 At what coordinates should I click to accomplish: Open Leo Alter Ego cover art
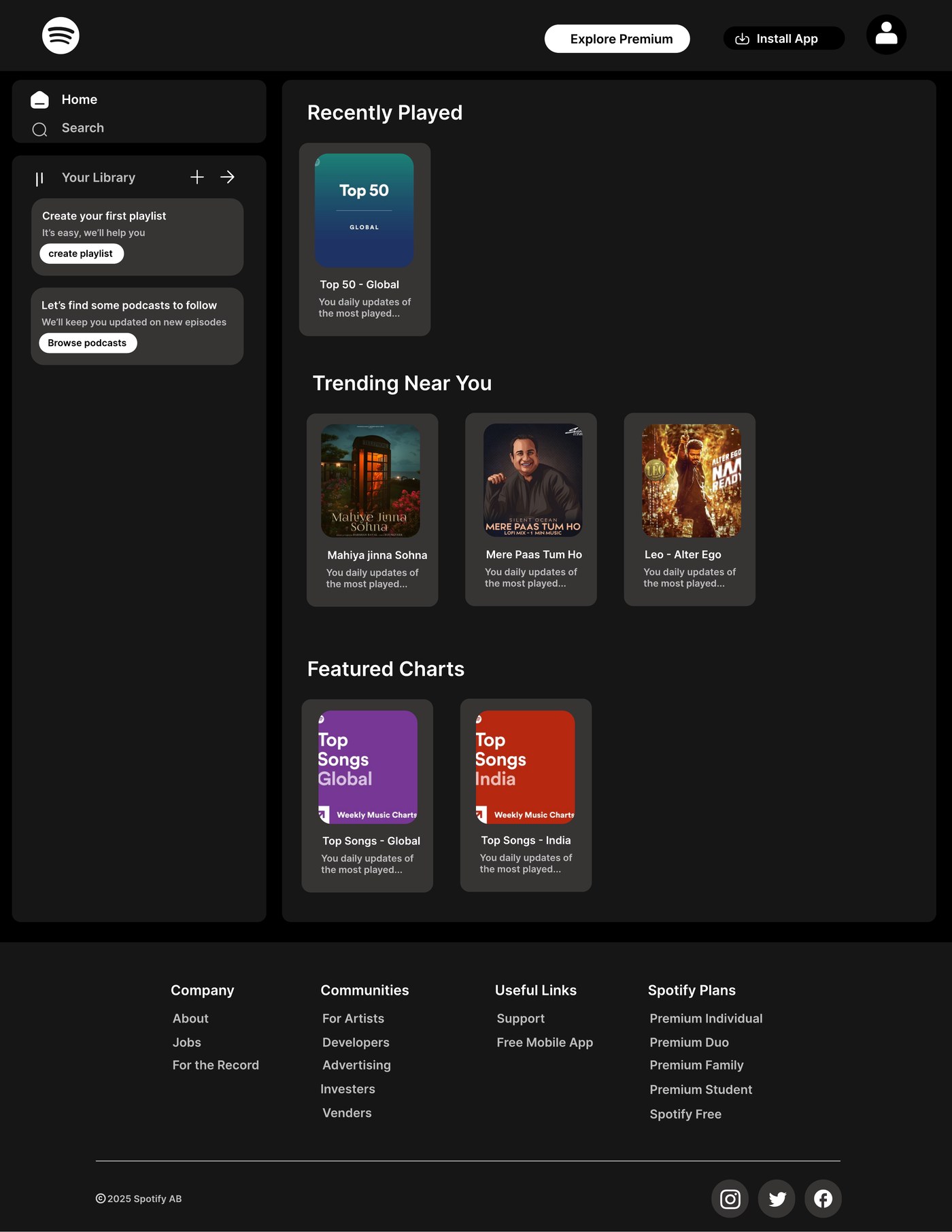tap(692, 480)
